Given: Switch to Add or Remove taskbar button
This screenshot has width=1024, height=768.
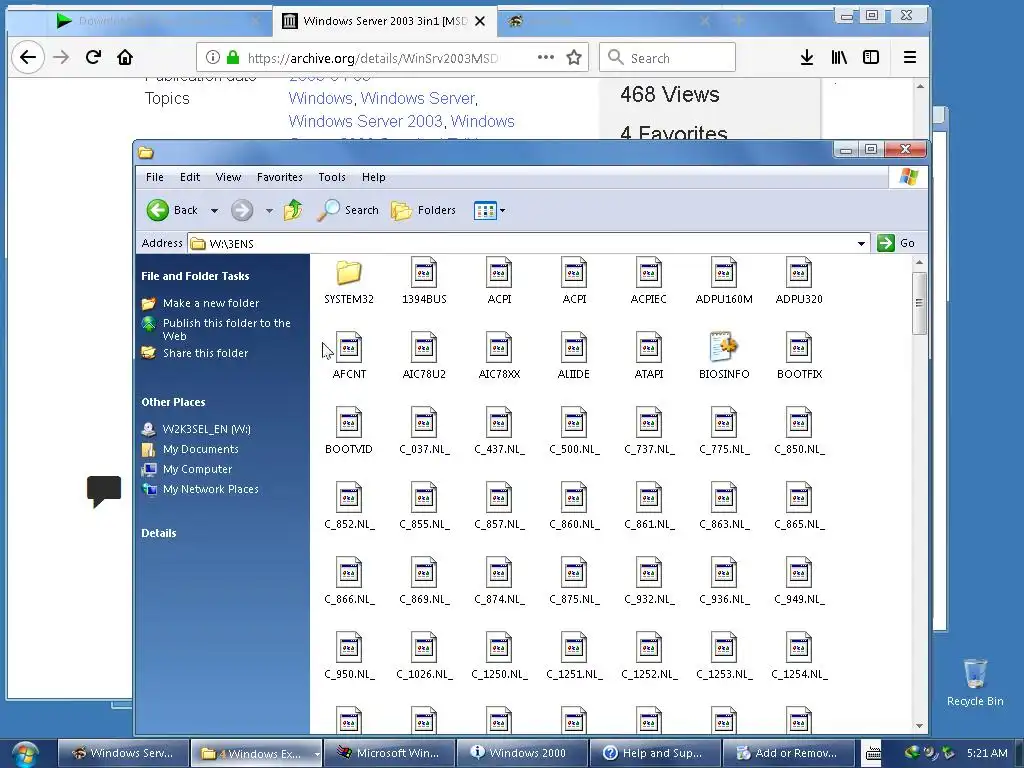Looking at the screenshot, I should click(x=789, y=753).
